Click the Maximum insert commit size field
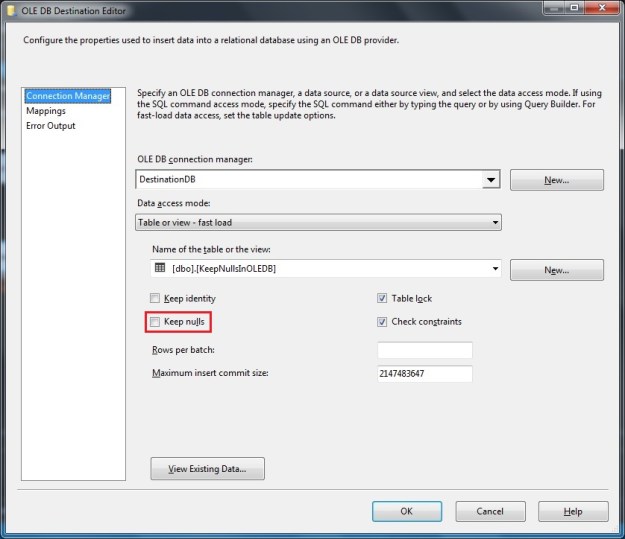The width and height of the screenshot is (625, 539). point(424,374)
